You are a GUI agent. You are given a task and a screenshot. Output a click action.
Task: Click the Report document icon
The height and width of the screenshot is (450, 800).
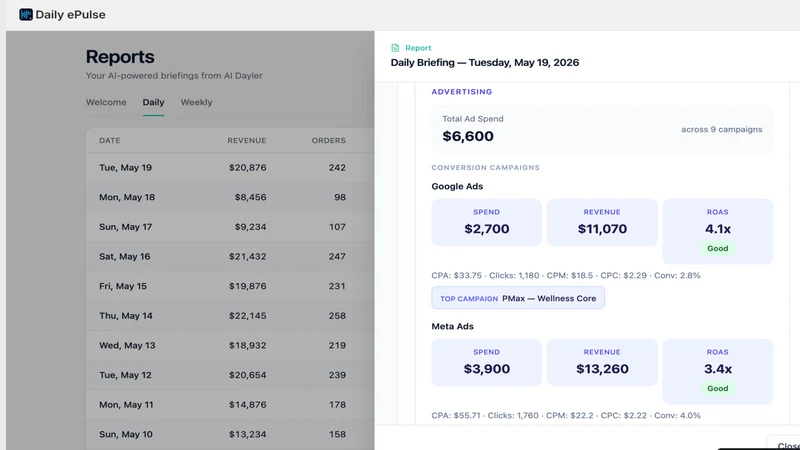coord(395,48)
